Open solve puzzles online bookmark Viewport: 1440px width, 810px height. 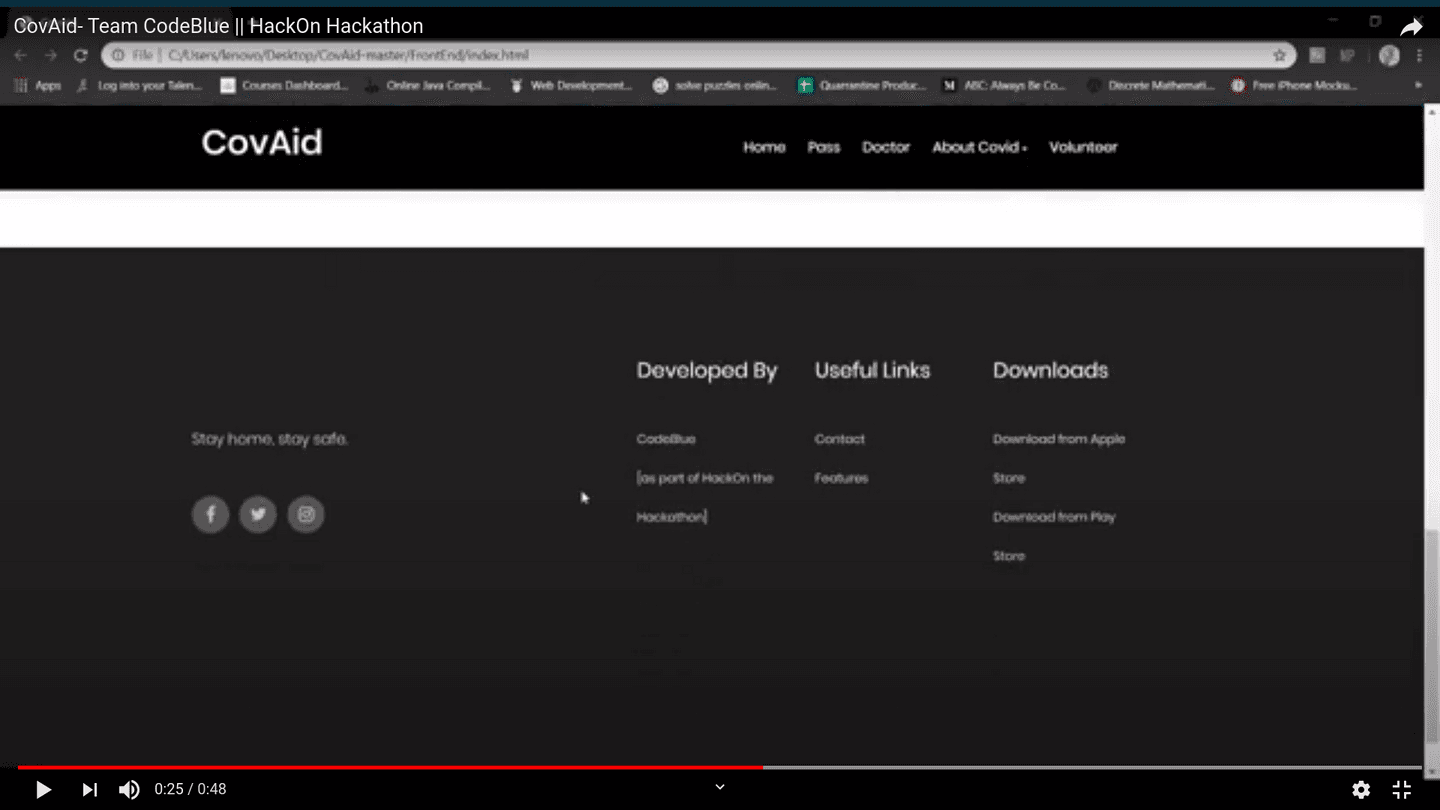[x=715, y=86]
